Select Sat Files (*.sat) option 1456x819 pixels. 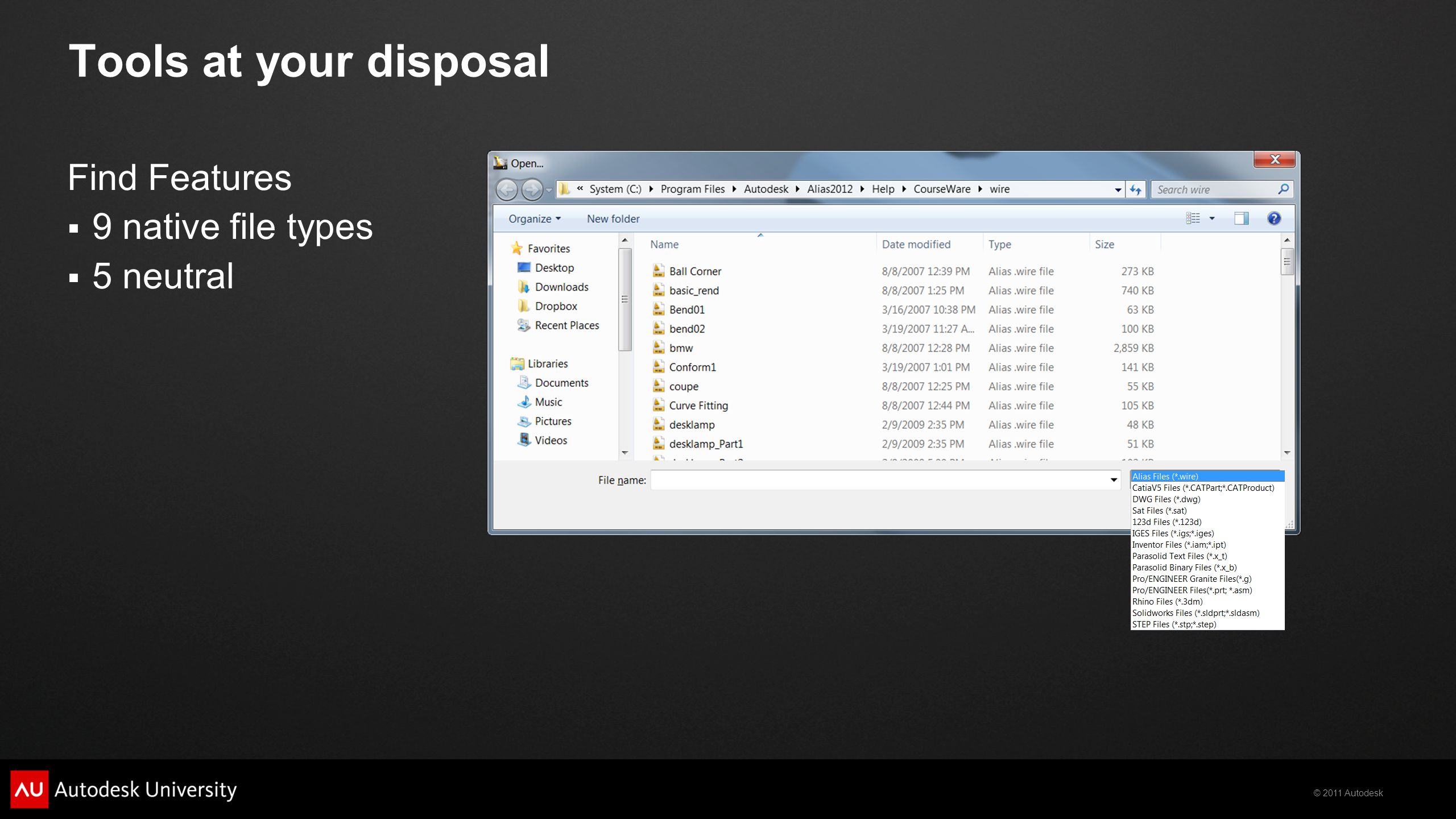click(1207, 511)
